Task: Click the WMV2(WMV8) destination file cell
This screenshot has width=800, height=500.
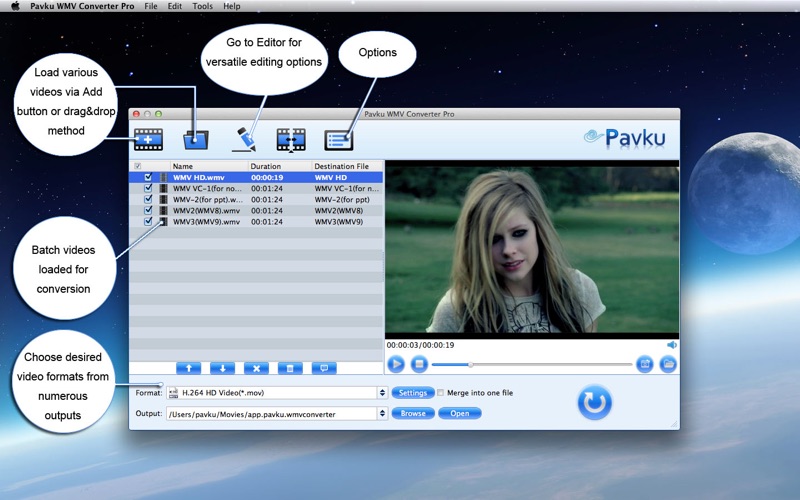Action: (x=339, y=210)
